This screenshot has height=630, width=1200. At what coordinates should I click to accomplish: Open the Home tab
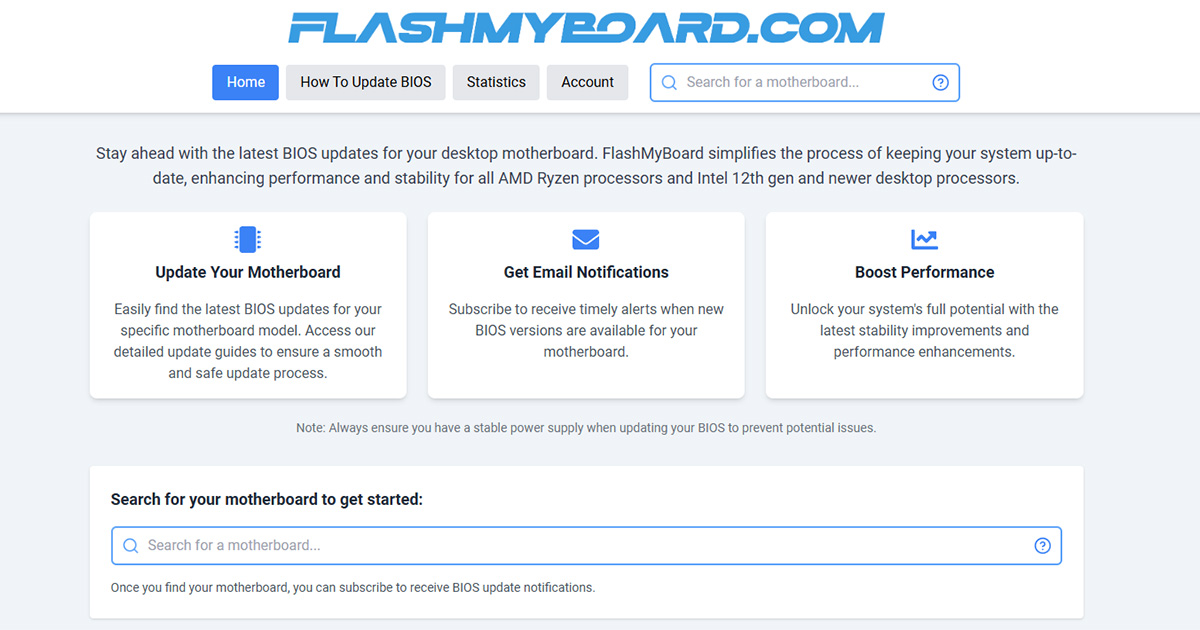[x=246, y=82]
